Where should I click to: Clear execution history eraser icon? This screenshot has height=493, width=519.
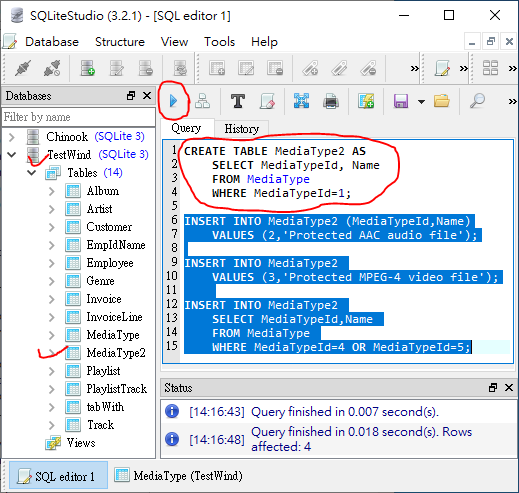click(x=267, y=101)
